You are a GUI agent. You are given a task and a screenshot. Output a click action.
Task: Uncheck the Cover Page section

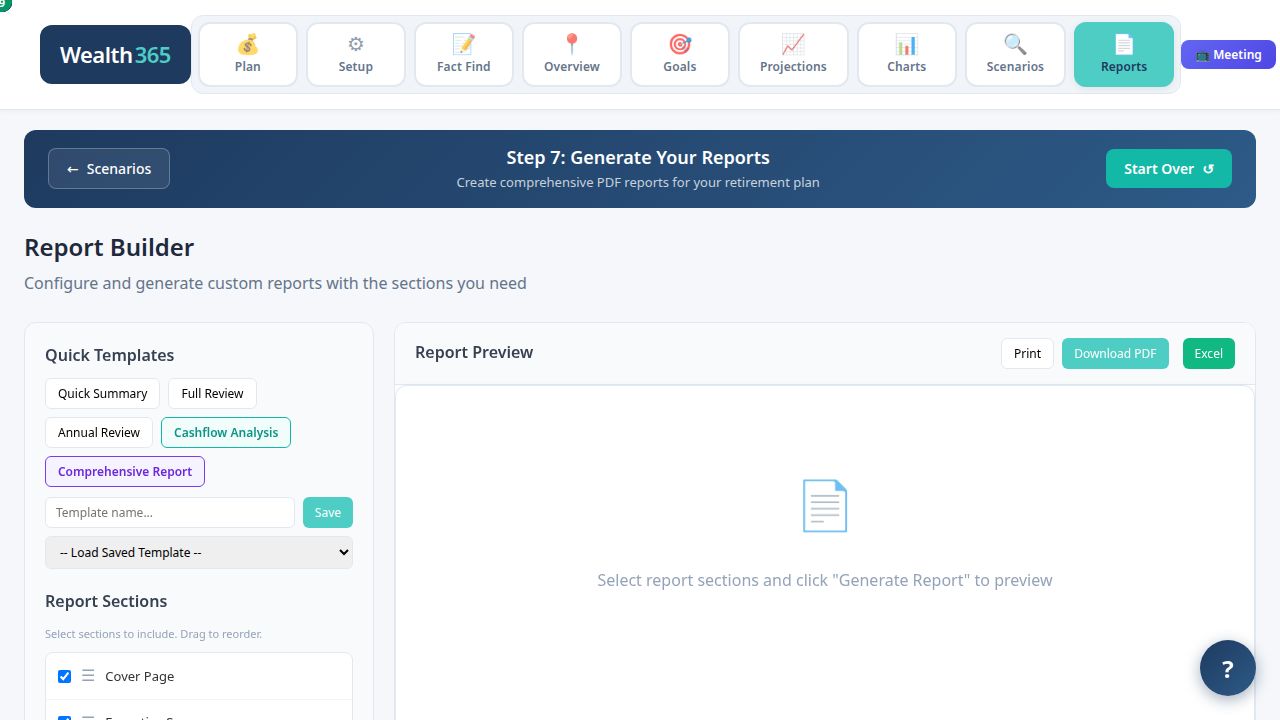click(x=64, y=676)
